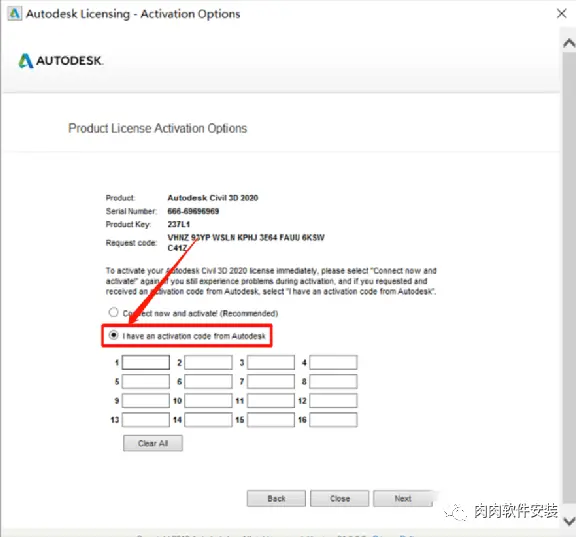
Task: Click the request code starting with VHNZ
Action: [246, 242]
